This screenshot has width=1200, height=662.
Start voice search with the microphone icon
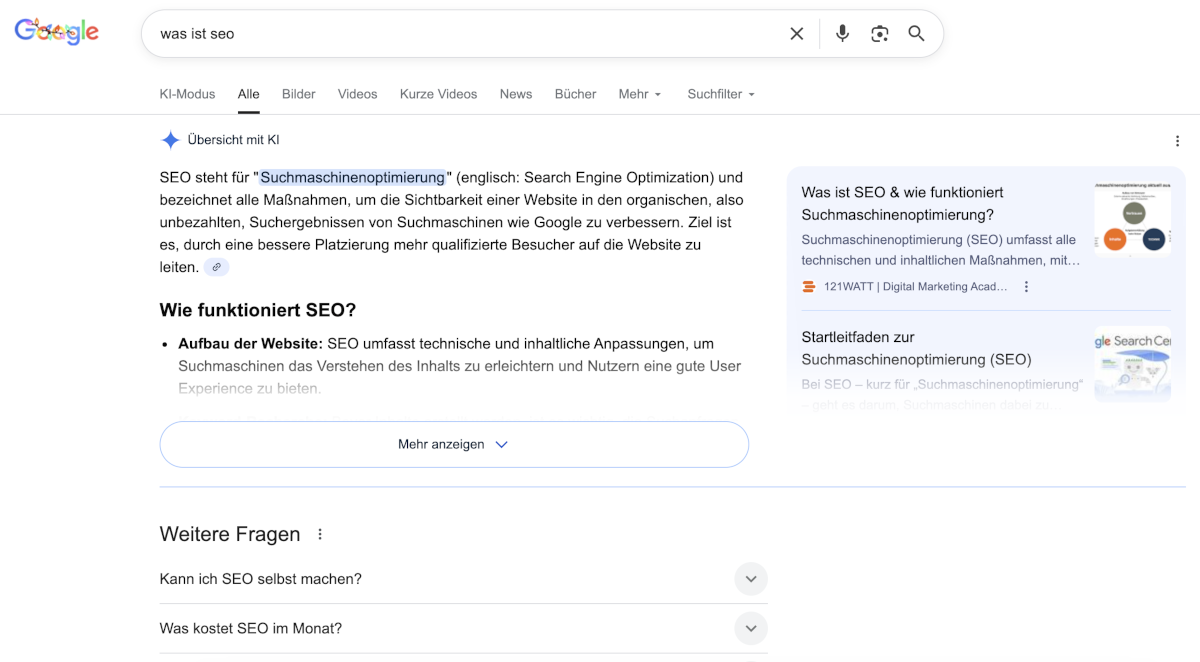click(x=841, y=33)
